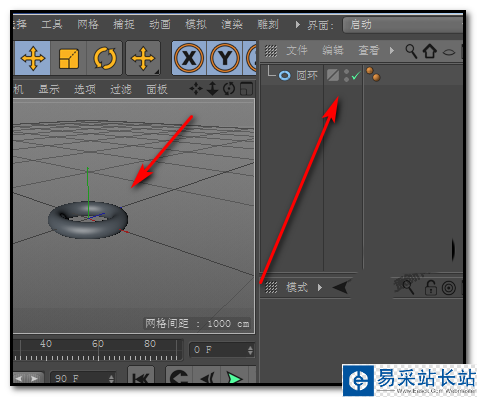Open object manager 编辑 menu
Image resolution: width=477 pixels, height=397 pixels.
pyautogui.click(x=333, y=51)
